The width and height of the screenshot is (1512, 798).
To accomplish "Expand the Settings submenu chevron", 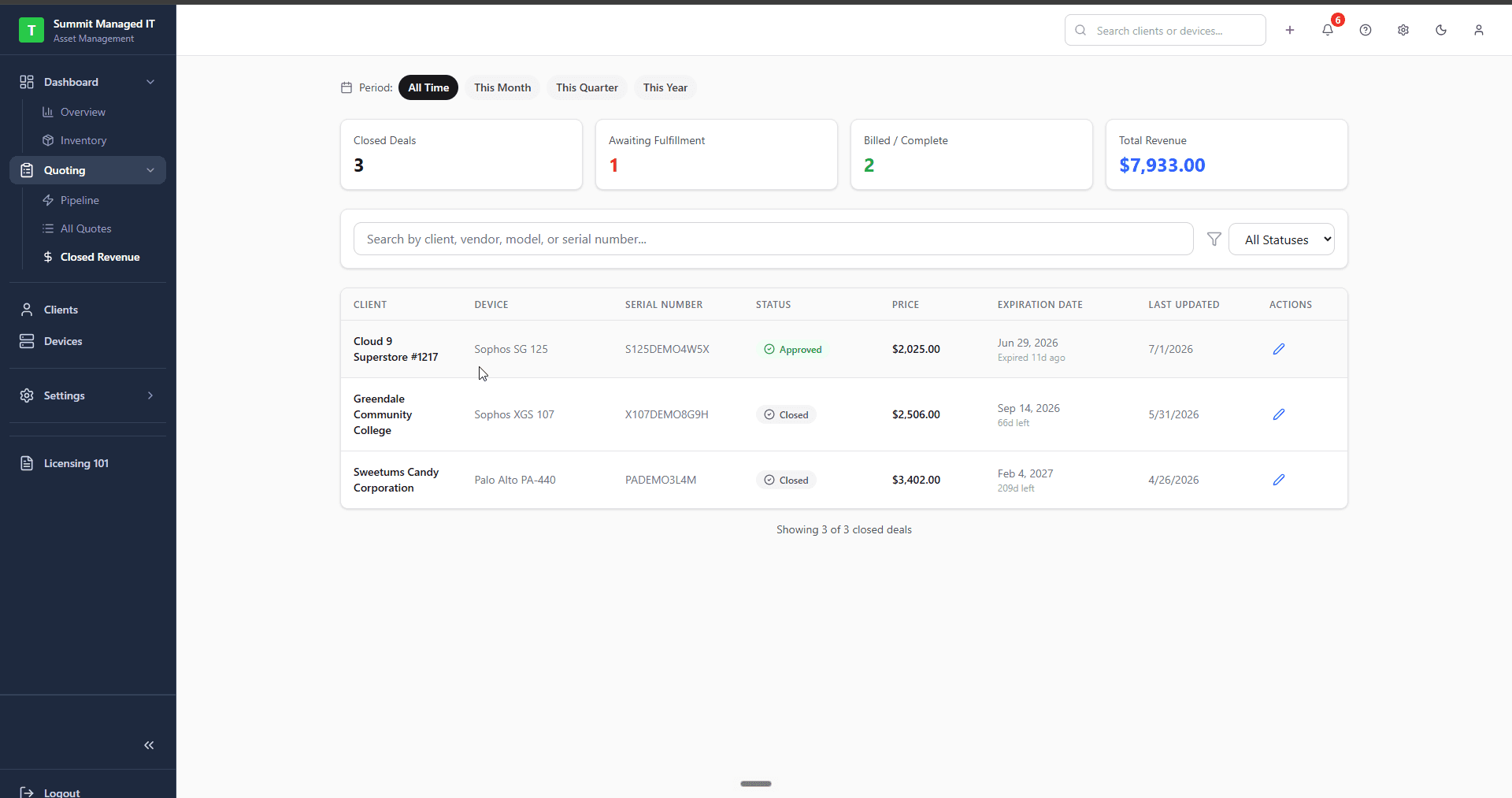I will pos(150,395).
